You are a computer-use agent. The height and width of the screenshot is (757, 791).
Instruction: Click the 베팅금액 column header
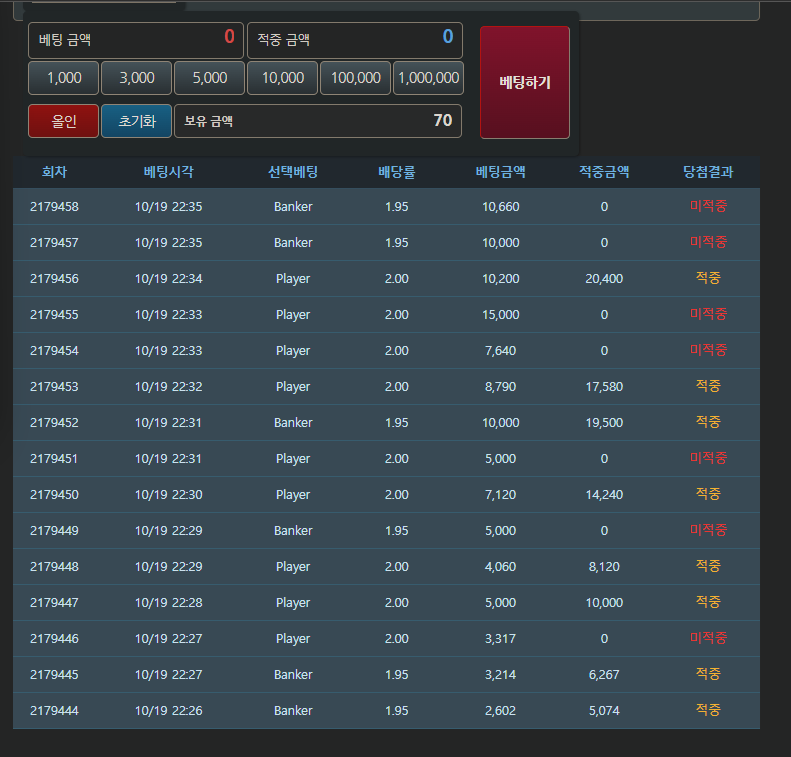[x=500, y=172]
